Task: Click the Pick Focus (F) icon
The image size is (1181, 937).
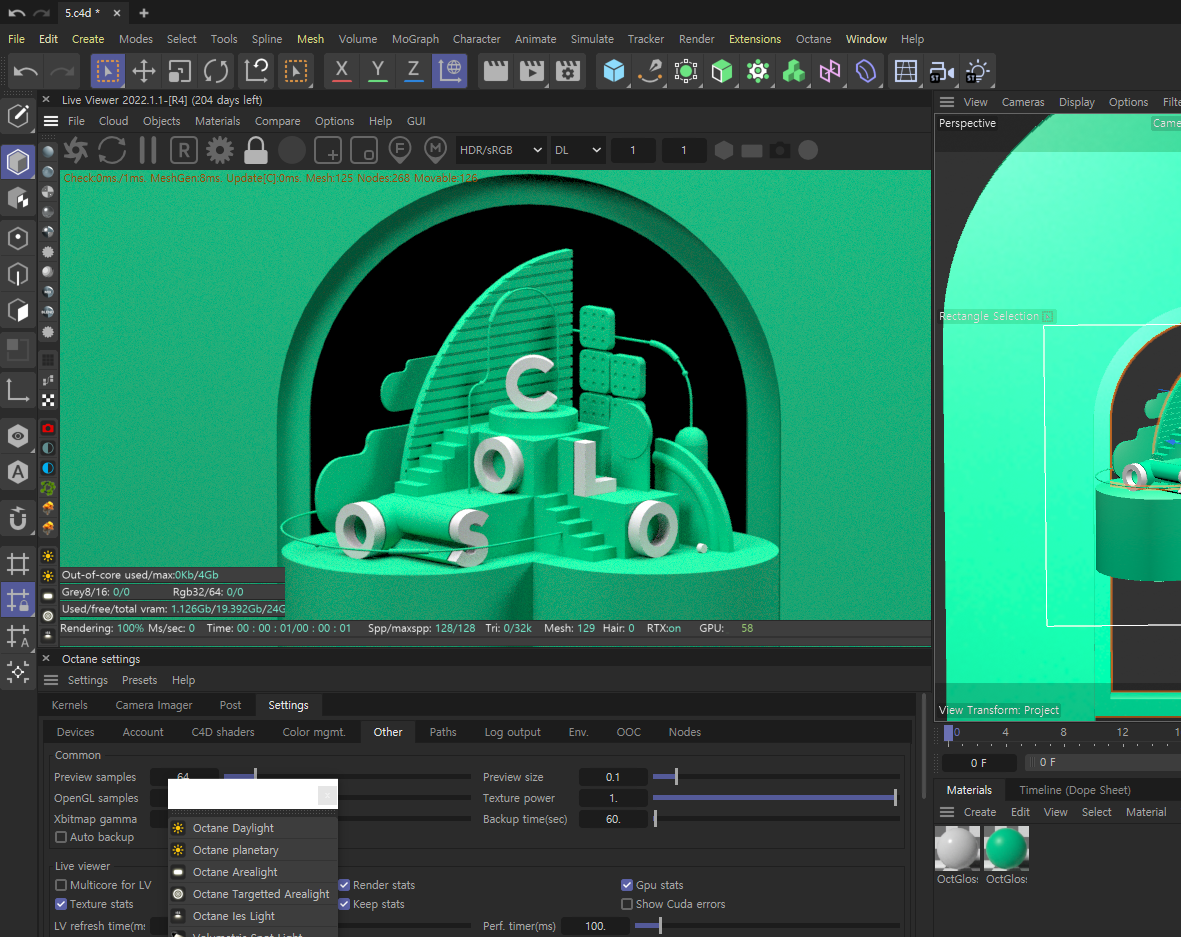Action: 400,150
